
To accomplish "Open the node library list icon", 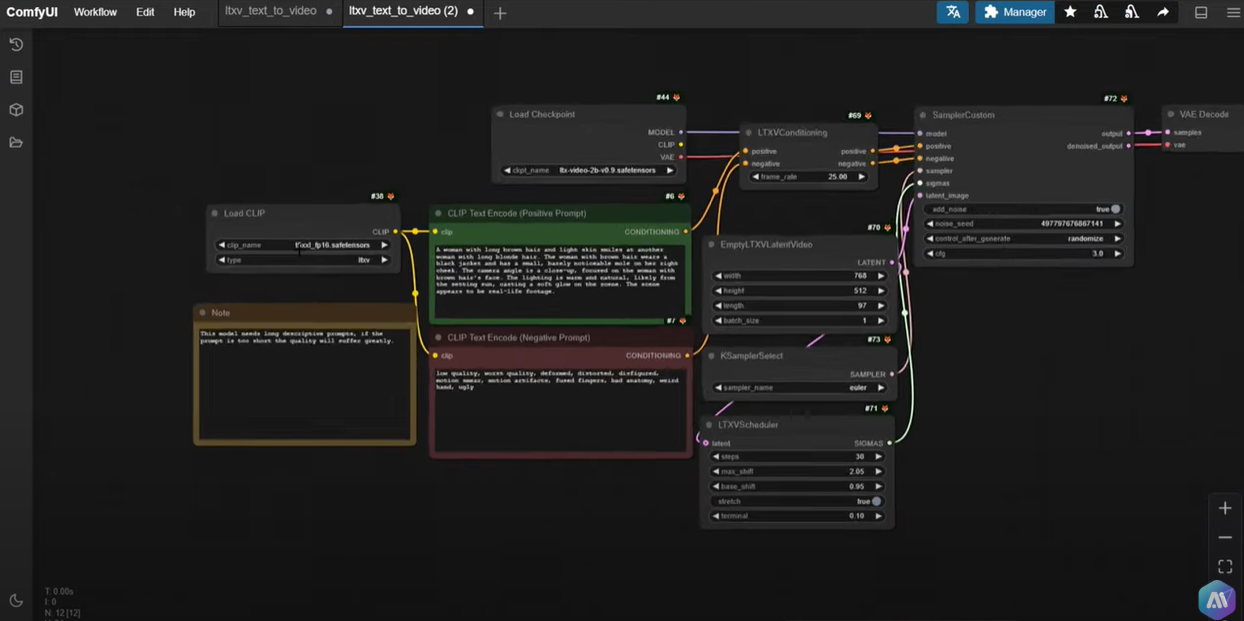I will point(16,77).
